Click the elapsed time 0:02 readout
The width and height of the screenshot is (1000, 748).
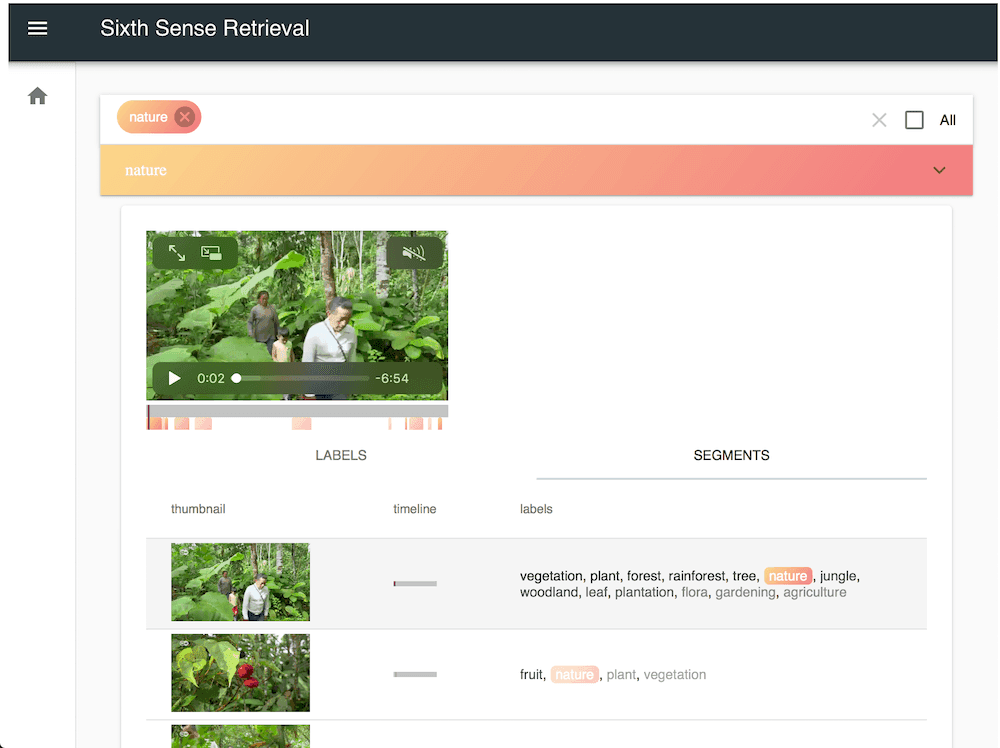(210, 378)
